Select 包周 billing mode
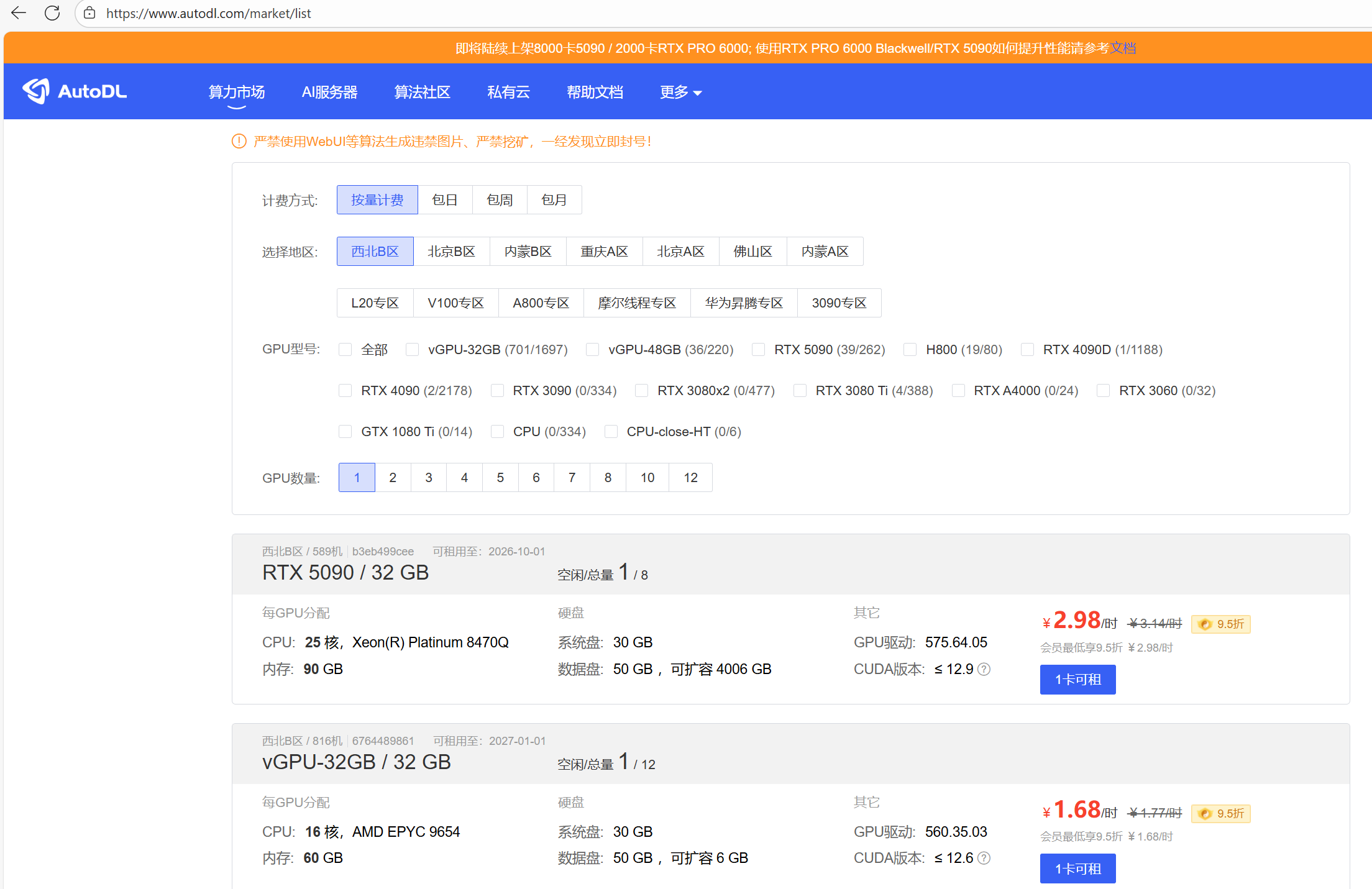Screen dimensions: 1372x889 tap(500, 200)
